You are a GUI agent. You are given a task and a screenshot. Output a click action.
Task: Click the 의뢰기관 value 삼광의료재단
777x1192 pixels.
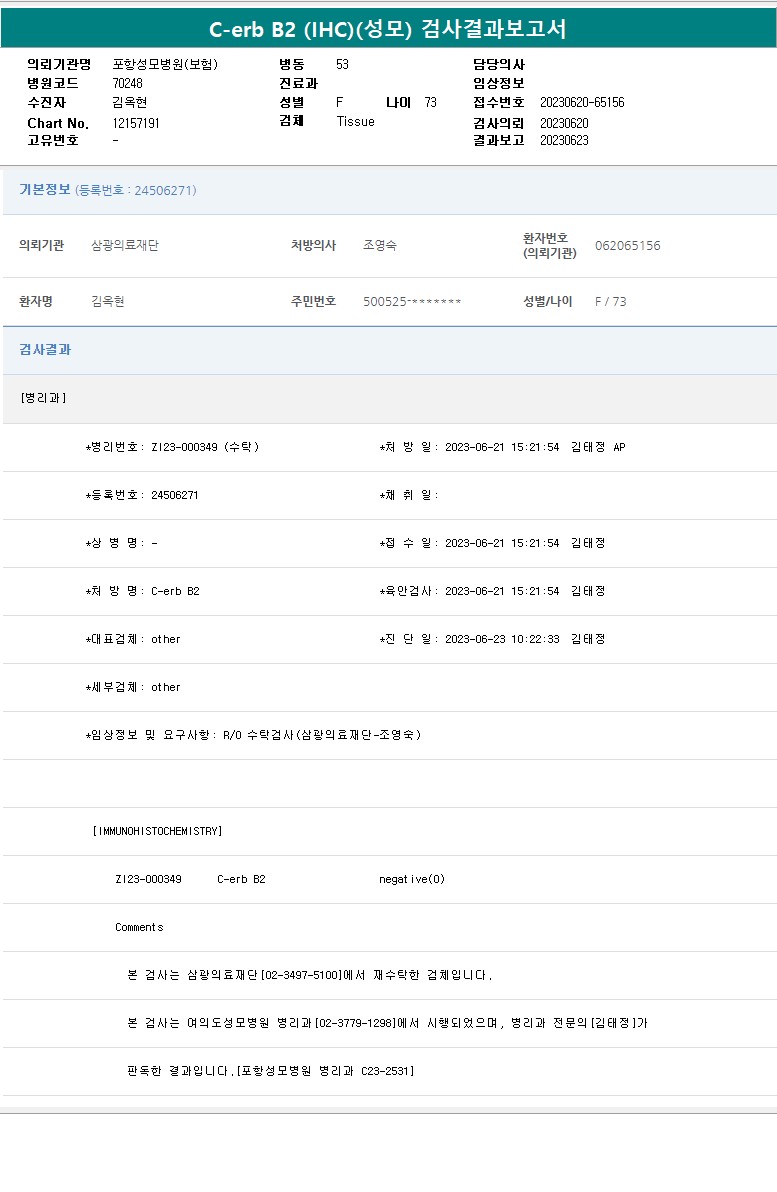point(125,246)
